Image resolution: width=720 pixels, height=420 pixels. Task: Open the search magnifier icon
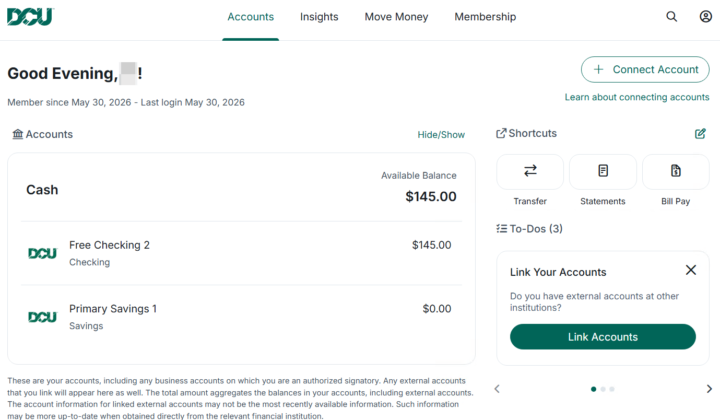671,17
